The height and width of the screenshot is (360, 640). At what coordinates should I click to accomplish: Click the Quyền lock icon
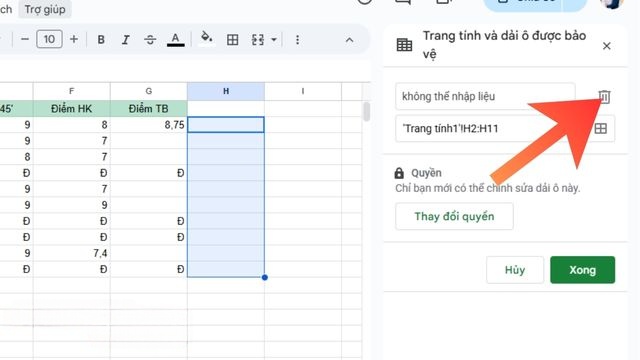coord(399,173)
